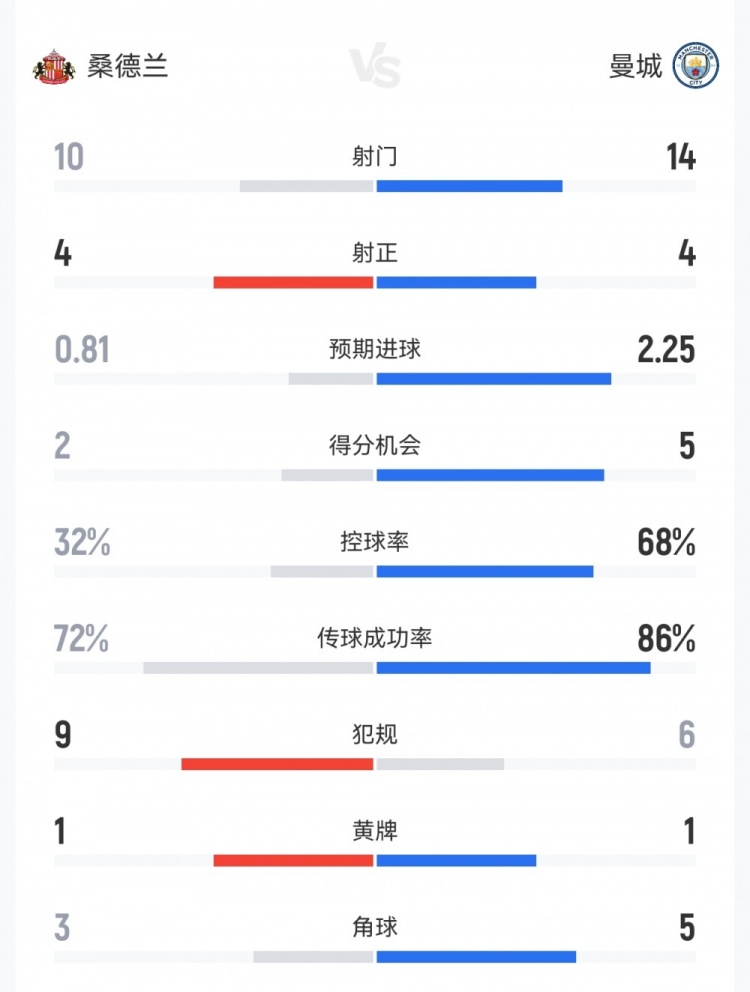750x992 pixels.
Task: Select the 控球率 stat label
Action: coord(375,542)
